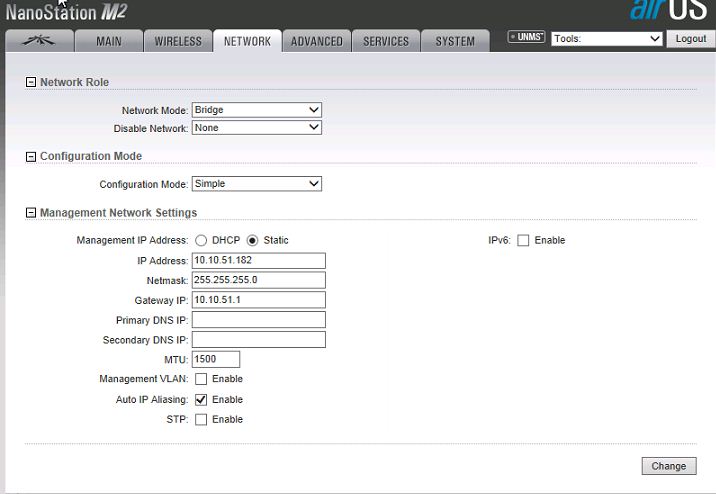Enable the IPv6 checkbox

click(523, 241)
